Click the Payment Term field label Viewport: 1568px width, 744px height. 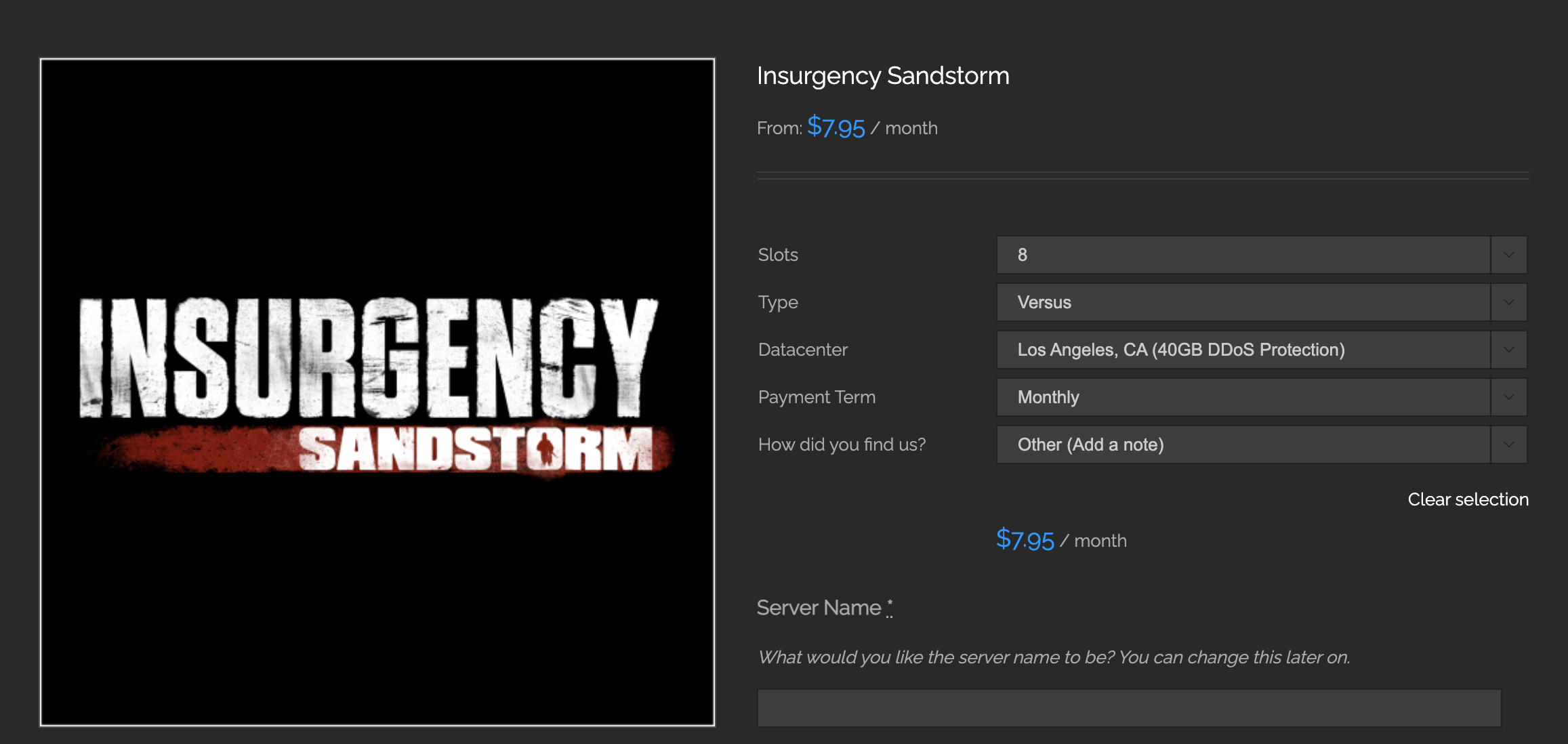817,397
